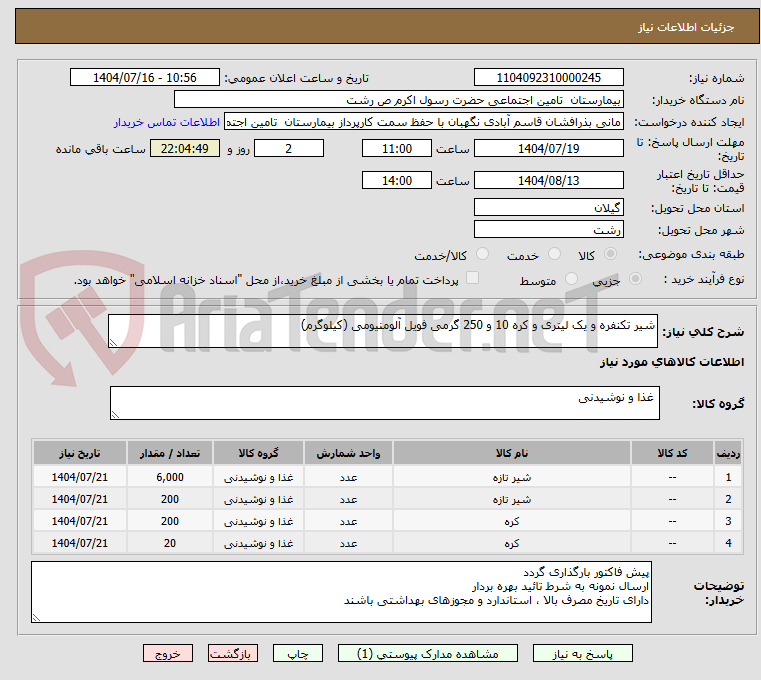This screenshot has width=761, height=680.
Task: Click the need number field 1104092310000245
Action: point(548,77)
